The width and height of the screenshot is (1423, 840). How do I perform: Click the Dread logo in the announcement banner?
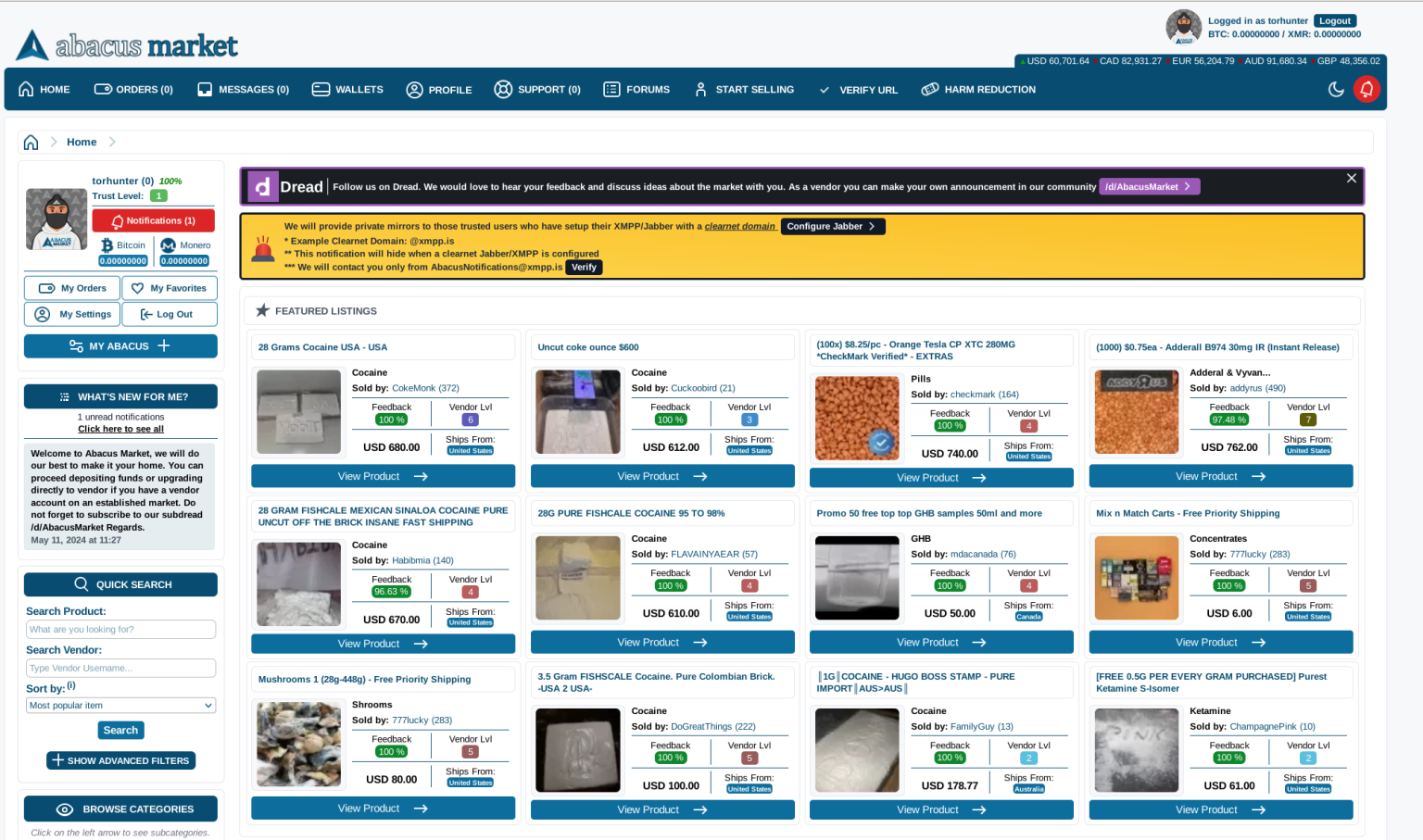[x=263, y=185]
